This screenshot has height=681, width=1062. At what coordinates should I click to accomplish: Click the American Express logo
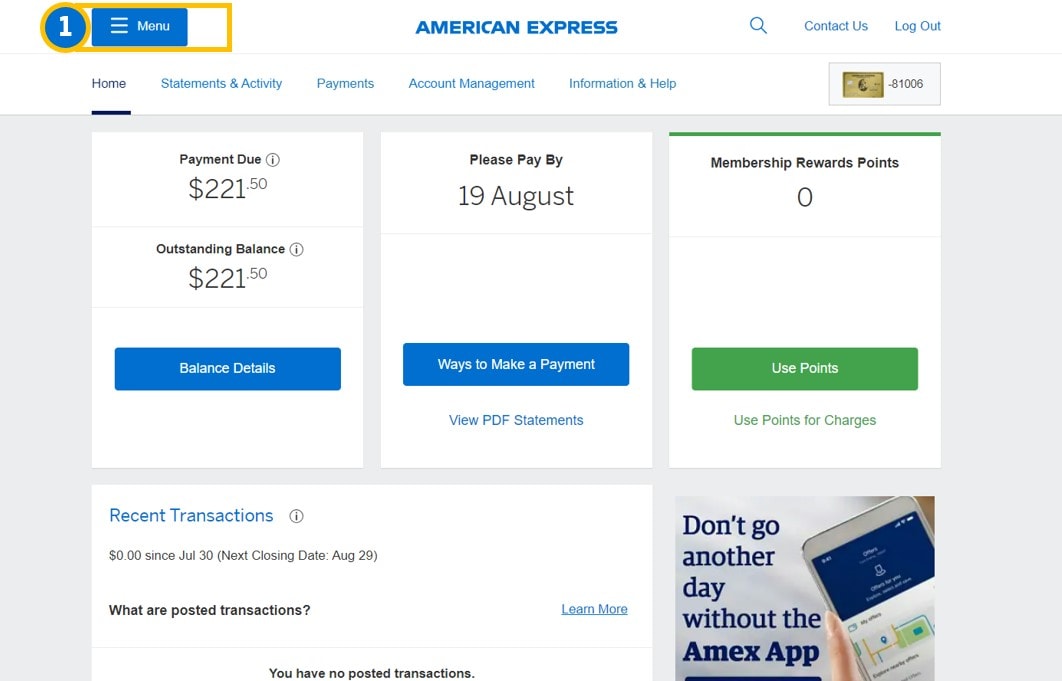(x=516, y=27)
